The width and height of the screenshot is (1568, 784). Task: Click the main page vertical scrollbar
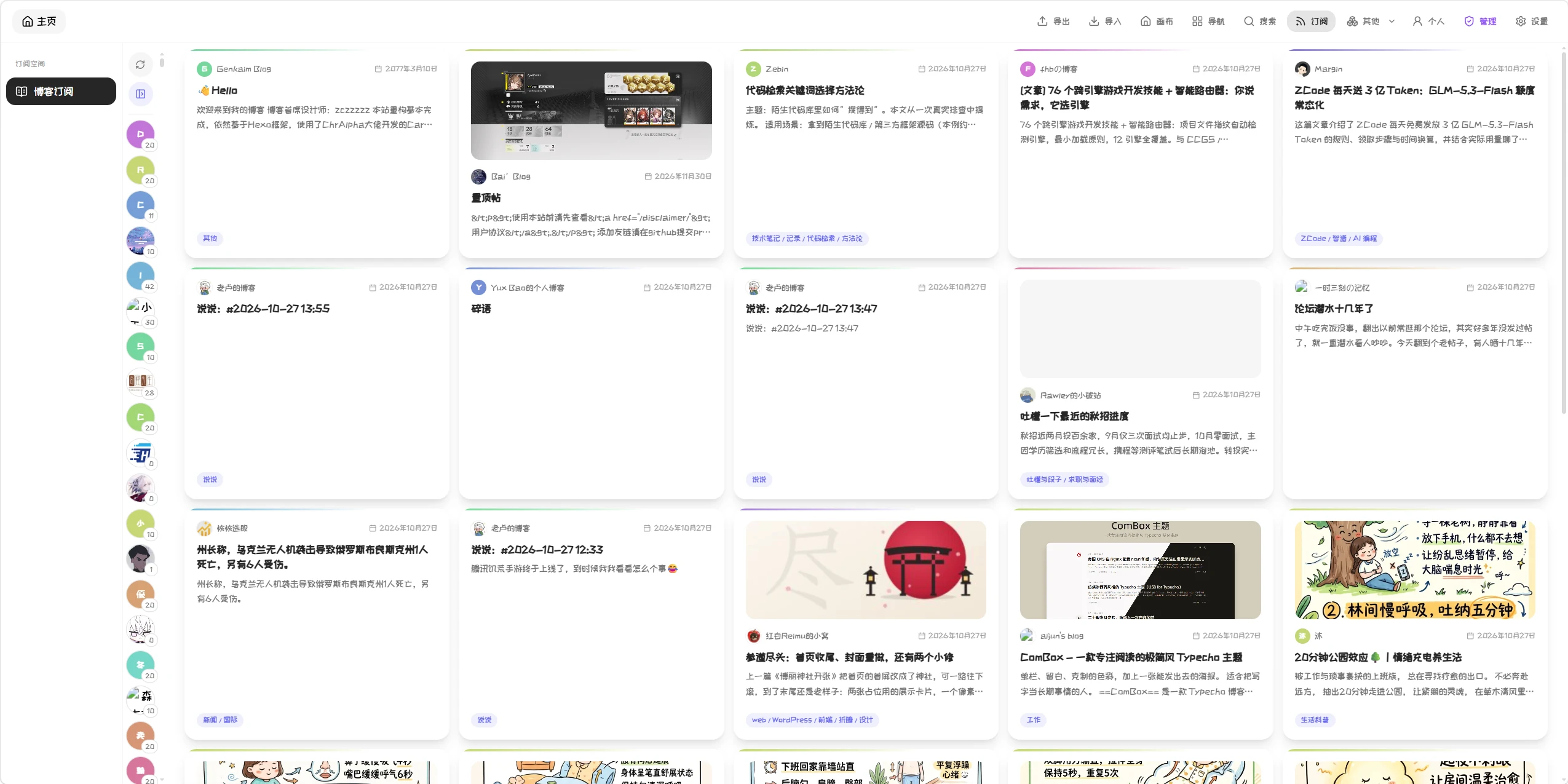1564,234
